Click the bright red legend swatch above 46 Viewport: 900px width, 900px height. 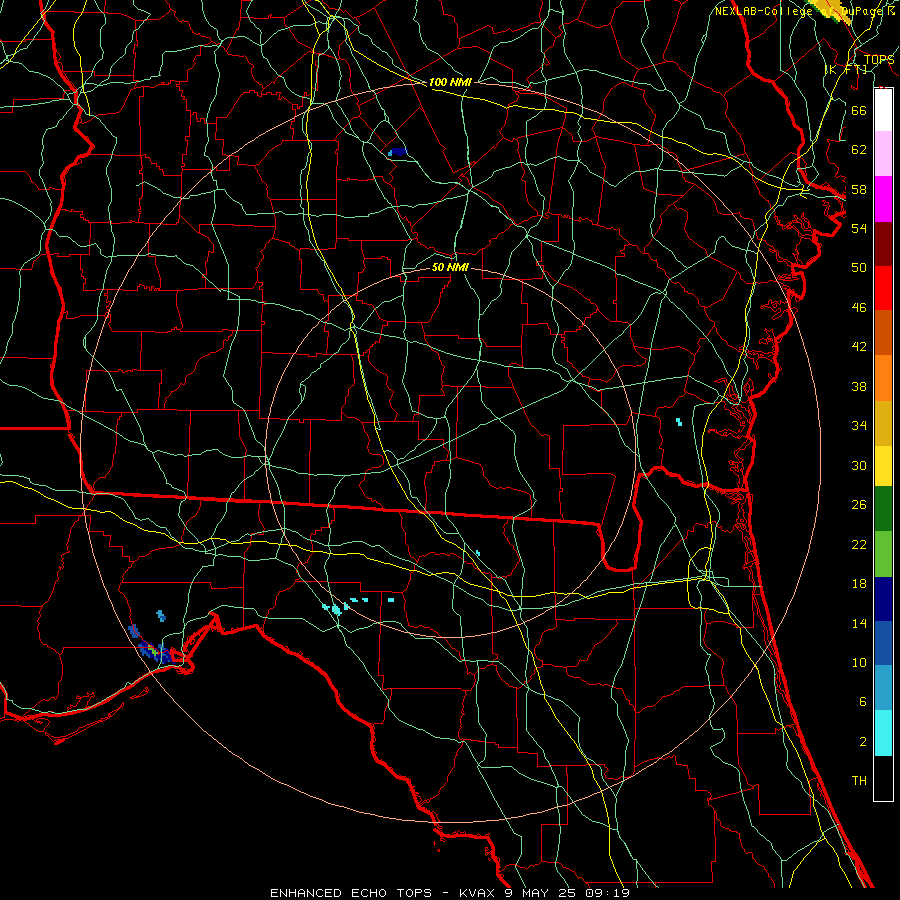(x=883, y=288)
